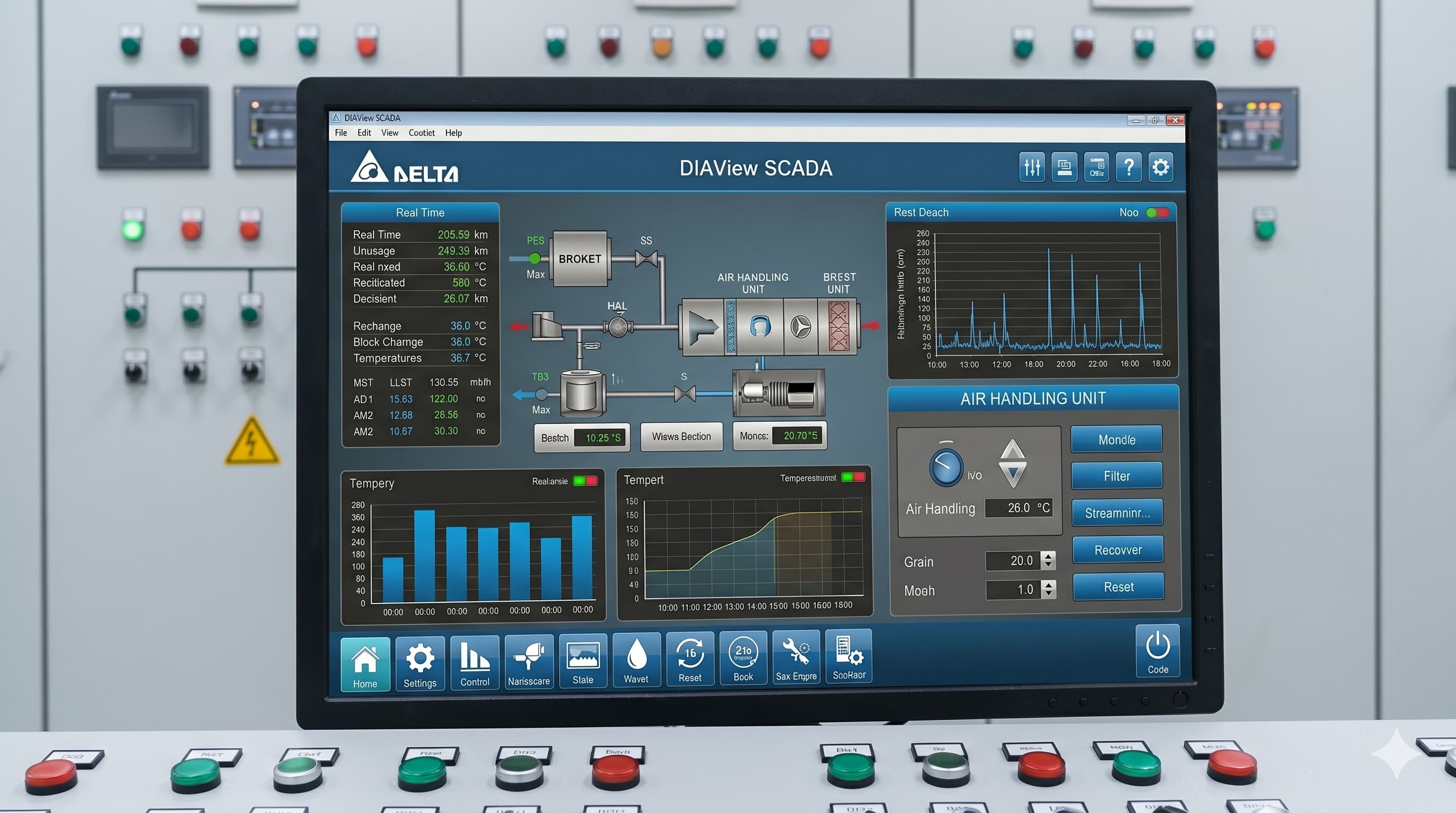The image size is (1456, 813).
Task: Open the Book icon labeled 21o
Action: coord(743,657)
